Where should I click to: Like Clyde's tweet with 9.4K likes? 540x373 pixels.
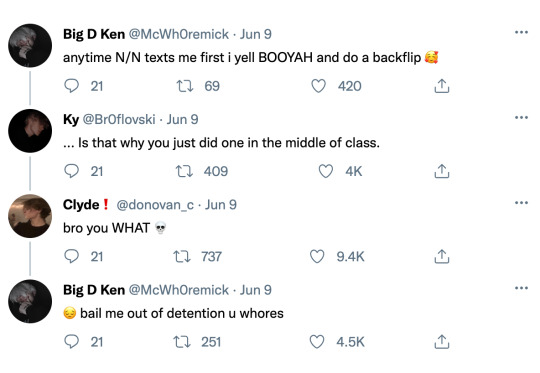coord(317,256)
